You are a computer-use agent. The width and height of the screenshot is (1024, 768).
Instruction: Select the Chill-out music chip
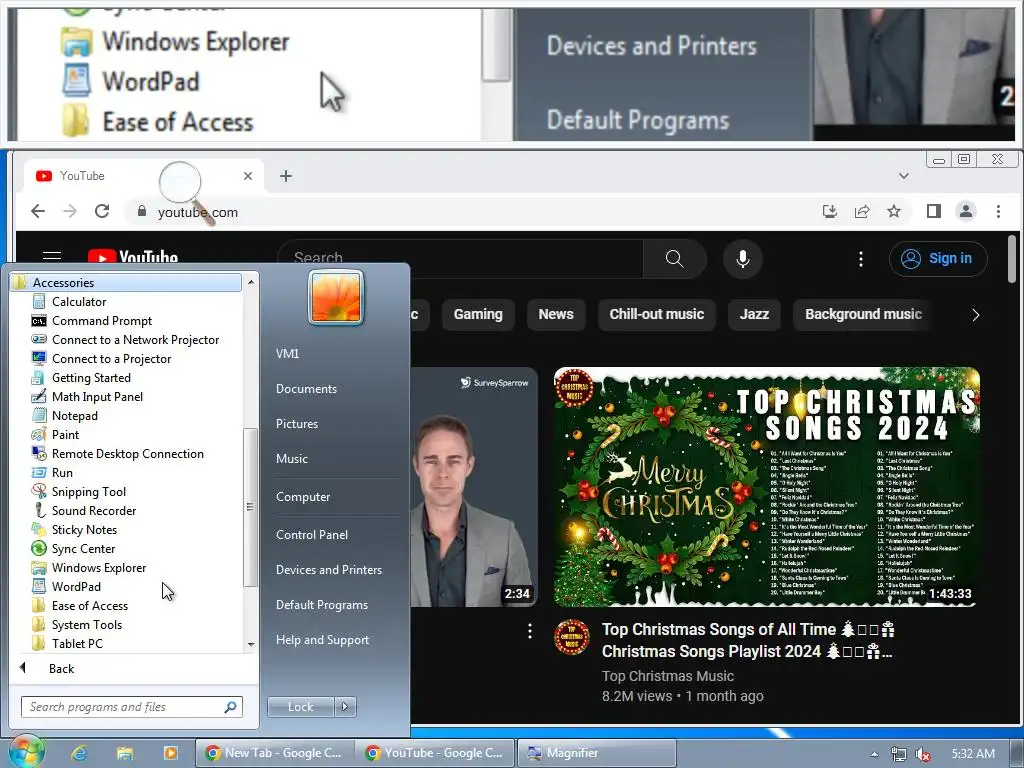coord(656,314)
